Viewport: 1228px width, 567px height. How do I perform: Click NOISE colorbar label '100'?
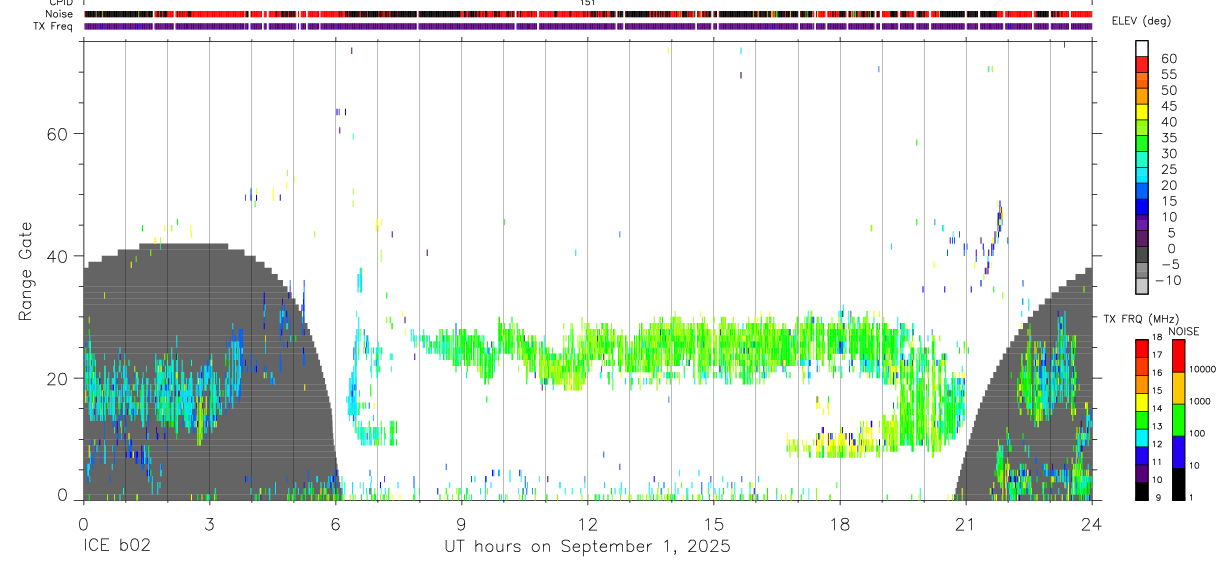pyautogui.click(x=1198, y=434)
